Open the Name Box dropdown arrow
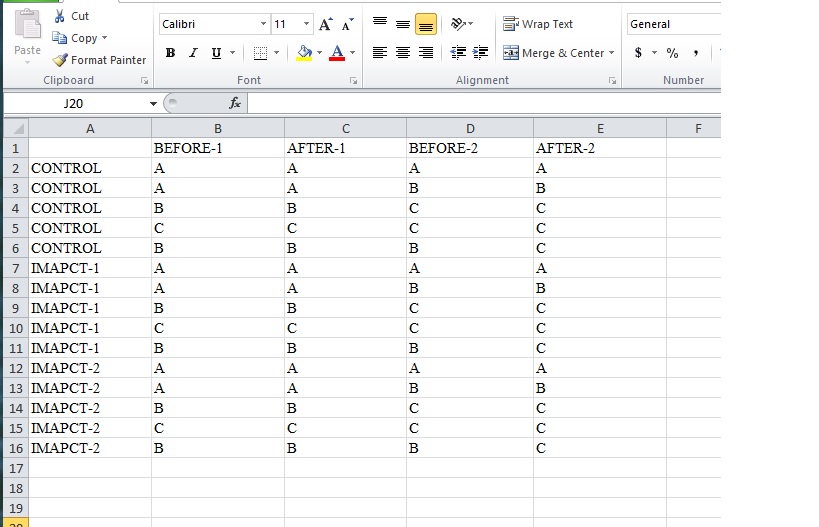This screenshot has width=819, height=527. click(153, 103)
